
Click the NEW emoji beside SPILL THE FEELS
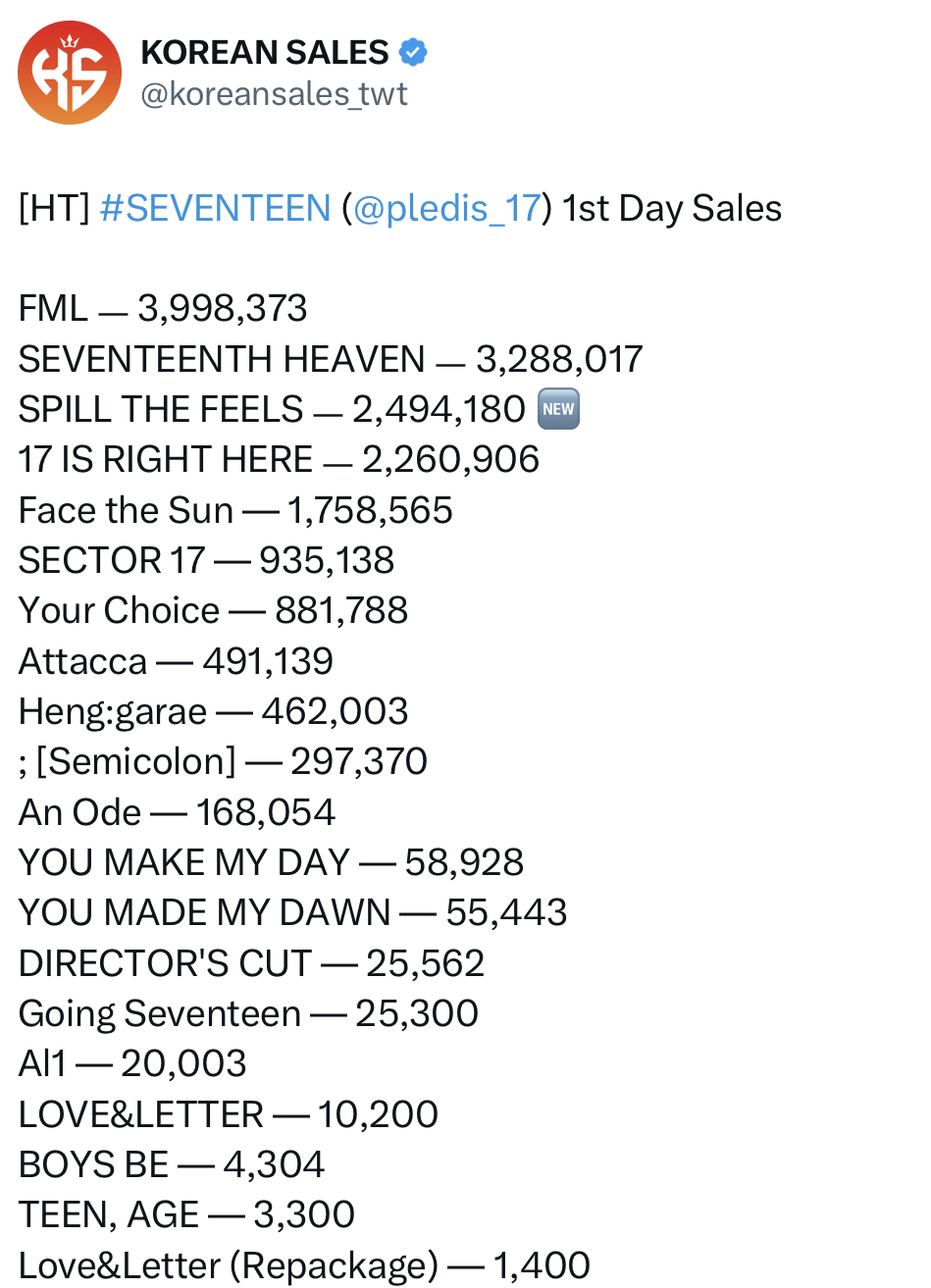[x=558, y=409]
